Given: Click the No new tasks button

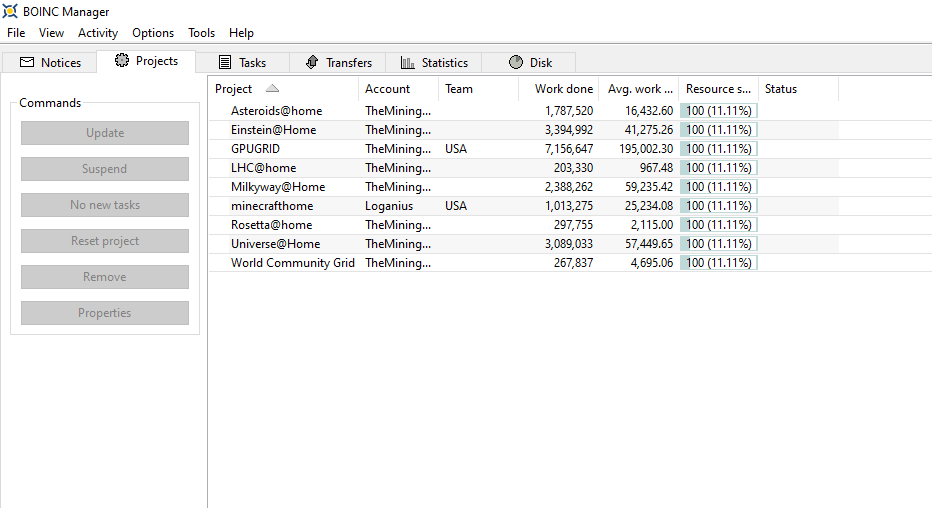Looking at the screenshot, I should [105, 205].
